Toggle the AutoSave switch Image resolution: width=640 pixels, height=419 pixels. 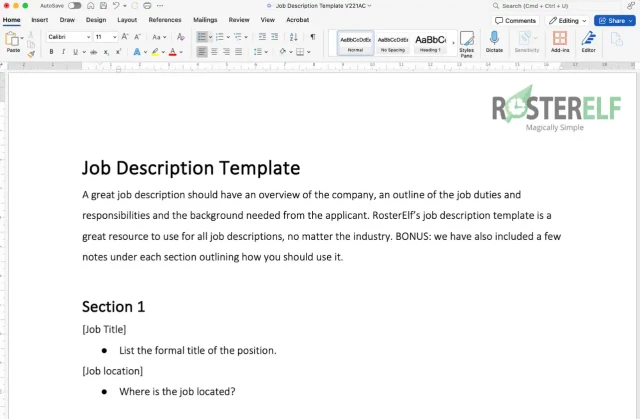pos(74,6)
